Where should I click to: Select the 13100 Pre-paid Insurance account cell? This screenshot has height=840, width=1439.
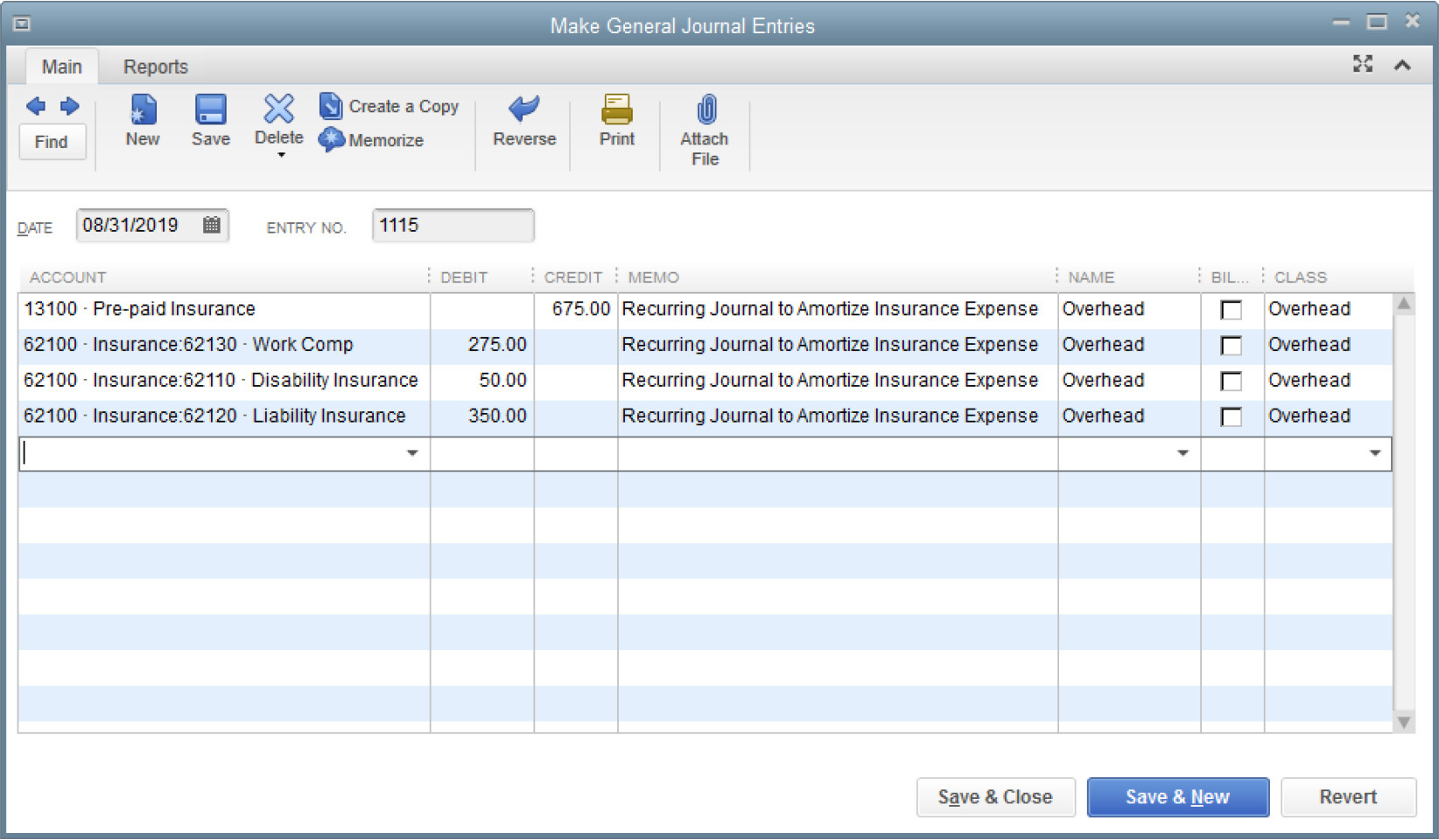click(224, 310)
